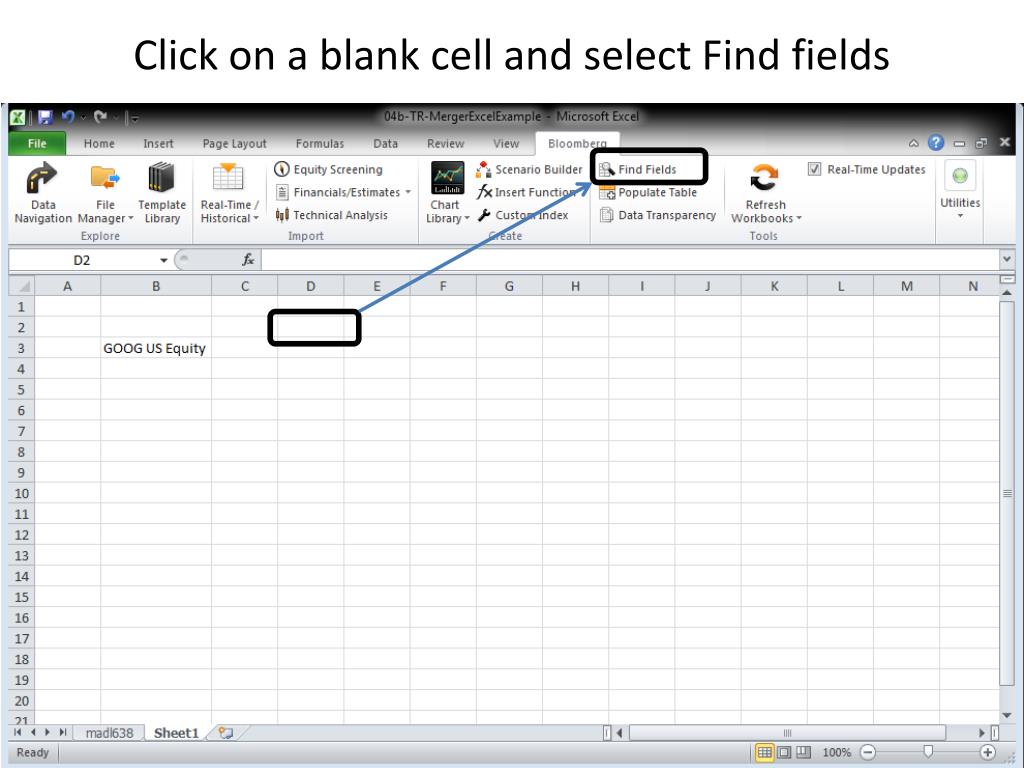Select cell containing GOOG US Equity
The image size is (1024, 768).
coord(155,348)
